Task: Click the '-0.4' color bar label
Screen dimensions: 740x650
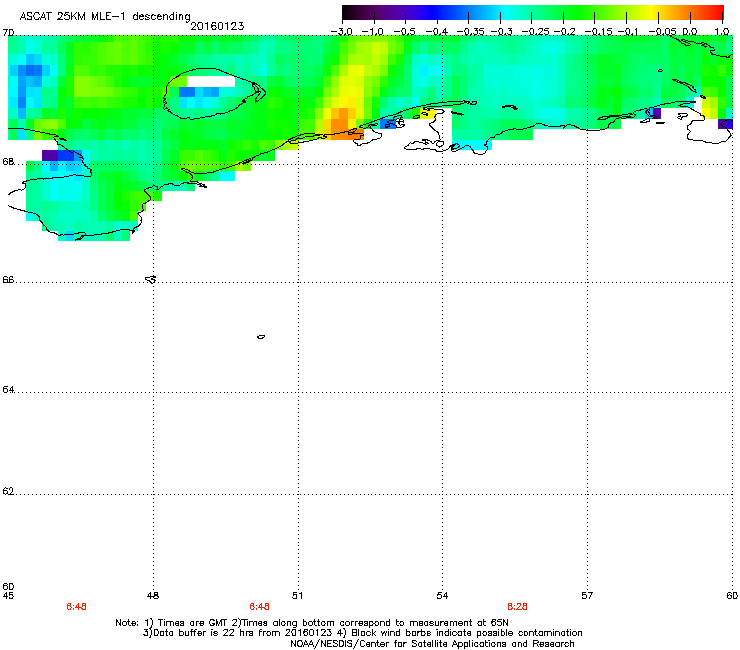Action: click(437, 32)
